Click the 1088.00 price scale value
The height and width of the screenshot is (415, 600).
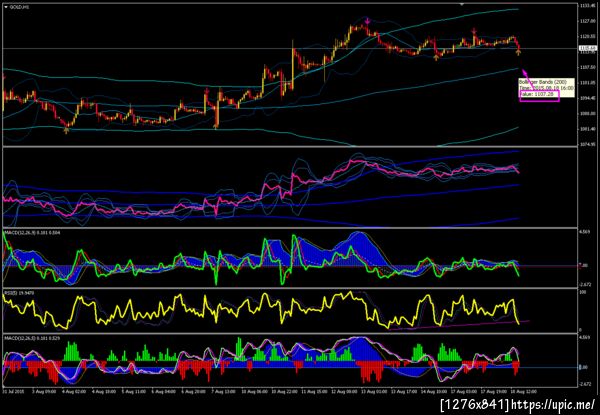[588, 114]
